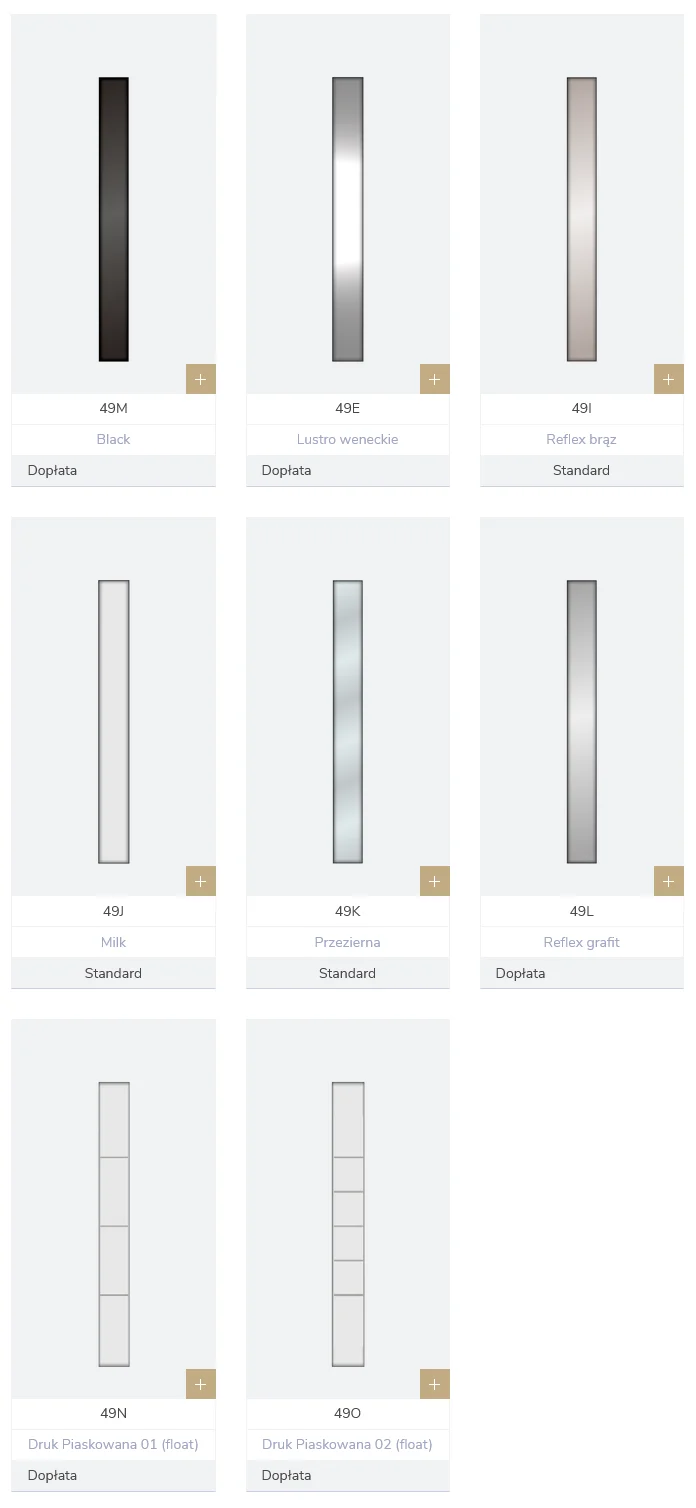Click the Druk Piaskowana 01 (float) label

click(114, 1444)
